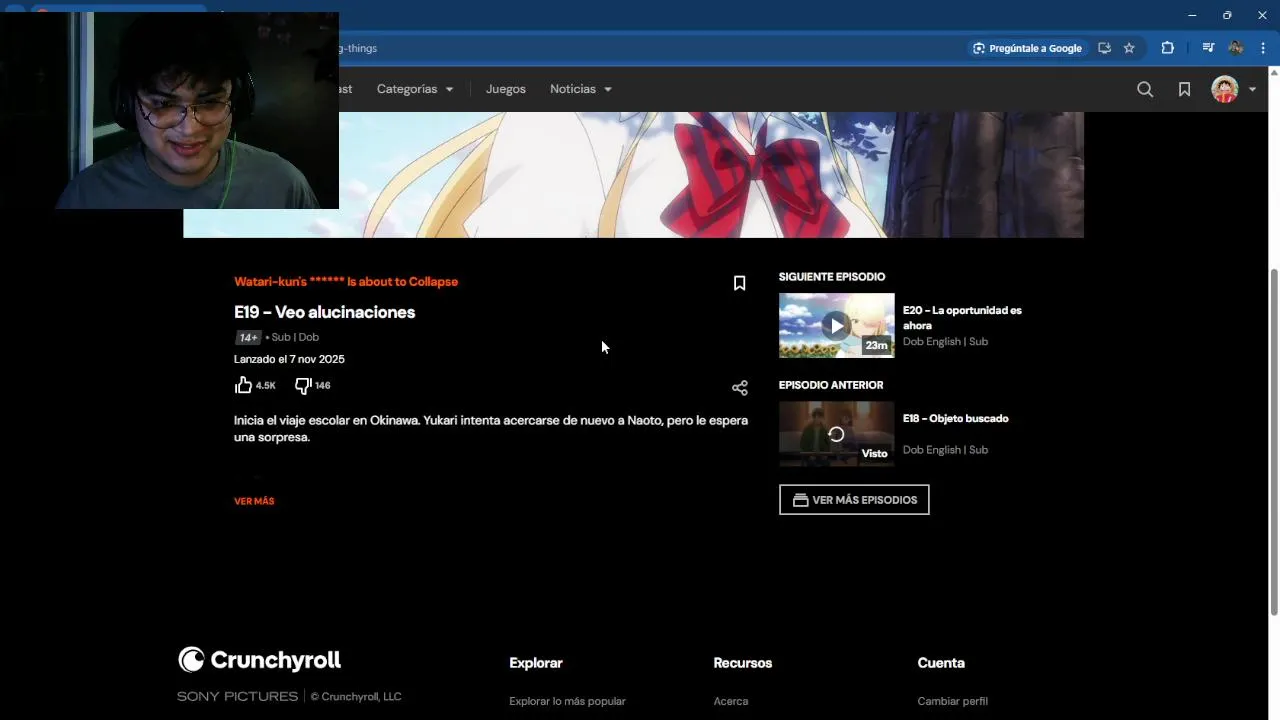
Task: Click E19 – Veo alucinaciones heading
Action: pos(324,312)
